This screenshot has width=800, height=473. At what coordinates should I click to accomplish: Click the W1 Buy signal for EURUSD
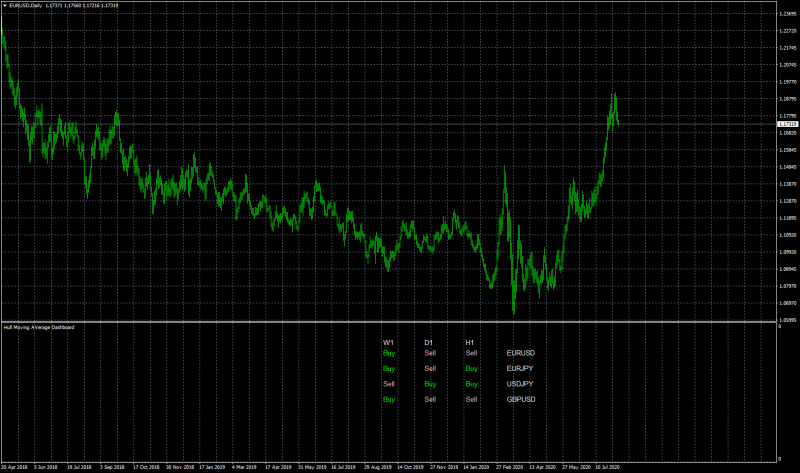click(x=389, y=353)
